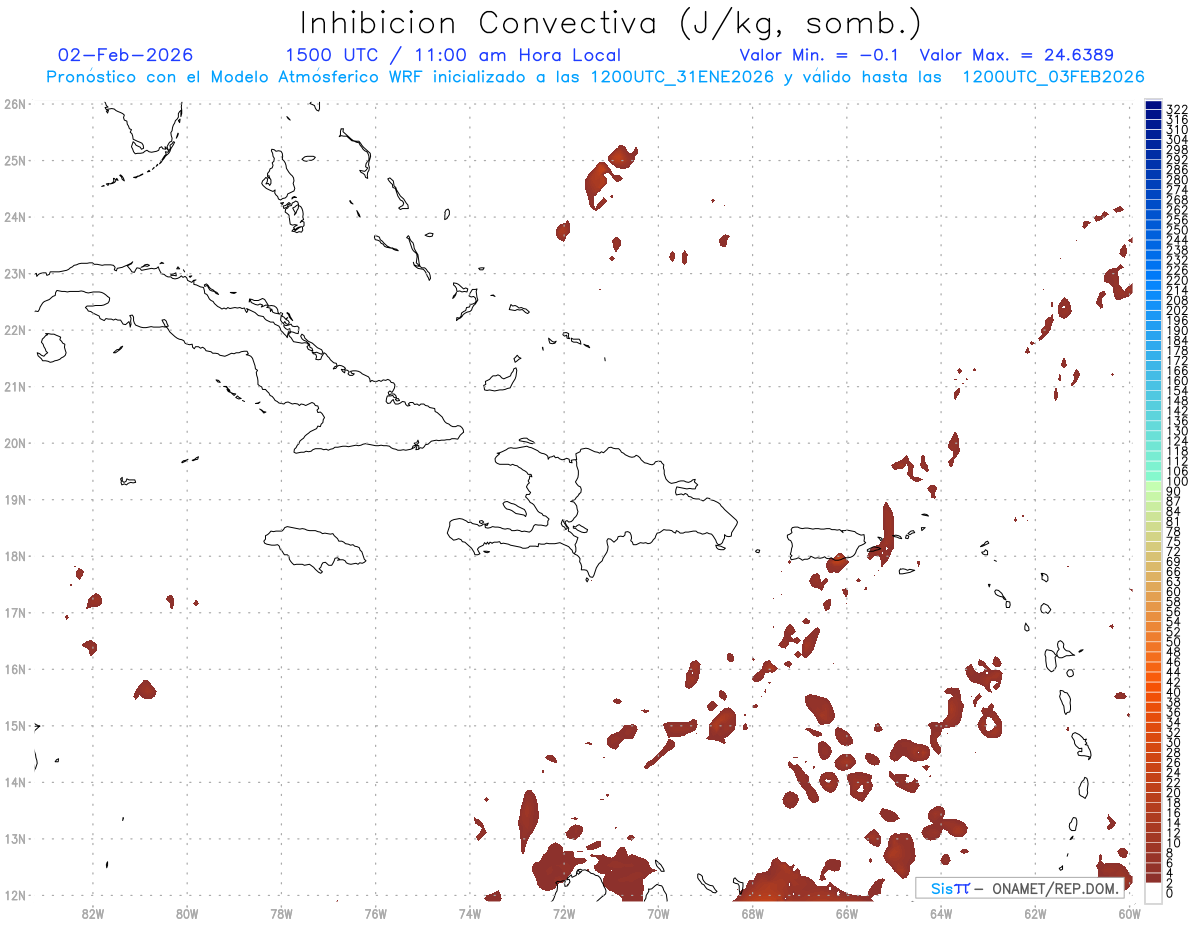Screen dimensions: 1200x927
Task: Click the 74W longitude label
Action: tap(470, 913)
